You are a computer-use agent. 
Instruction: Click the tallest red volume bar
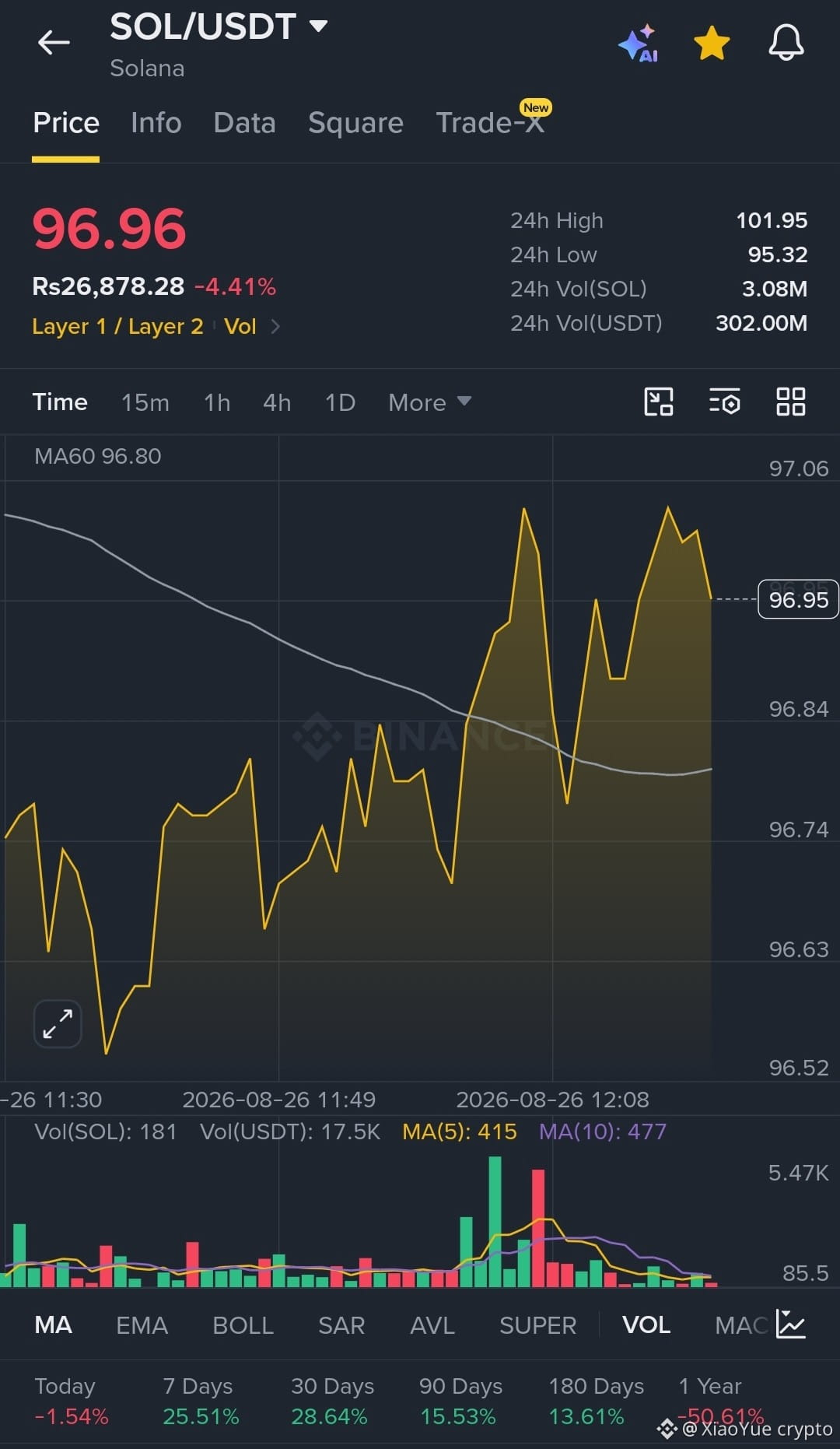(538, 1227)
